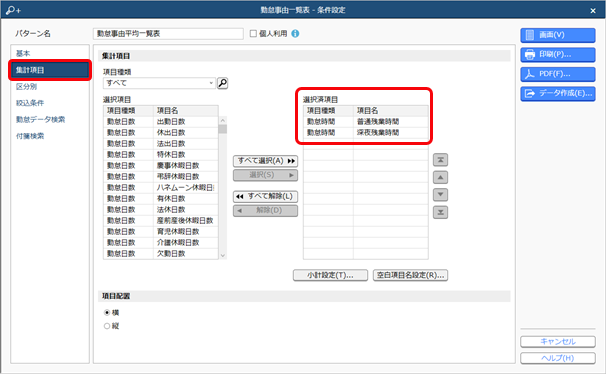Click the 選択(S) button
The image size is (606, 374).
[266, 175]
